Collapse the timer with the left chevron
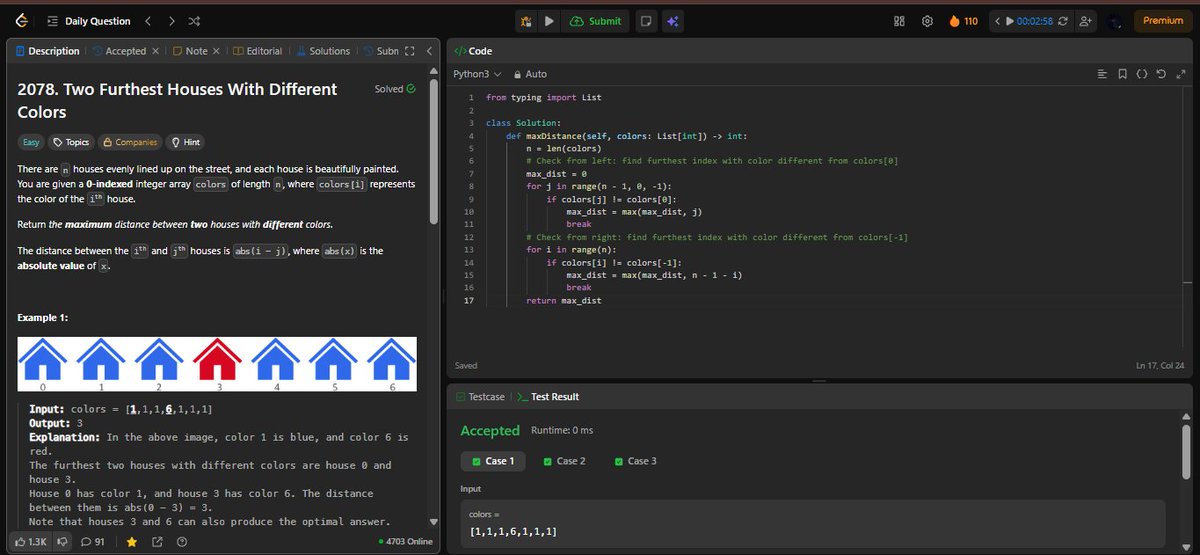This screenshot has width=1200, height=555. click(x=997, y=21)
